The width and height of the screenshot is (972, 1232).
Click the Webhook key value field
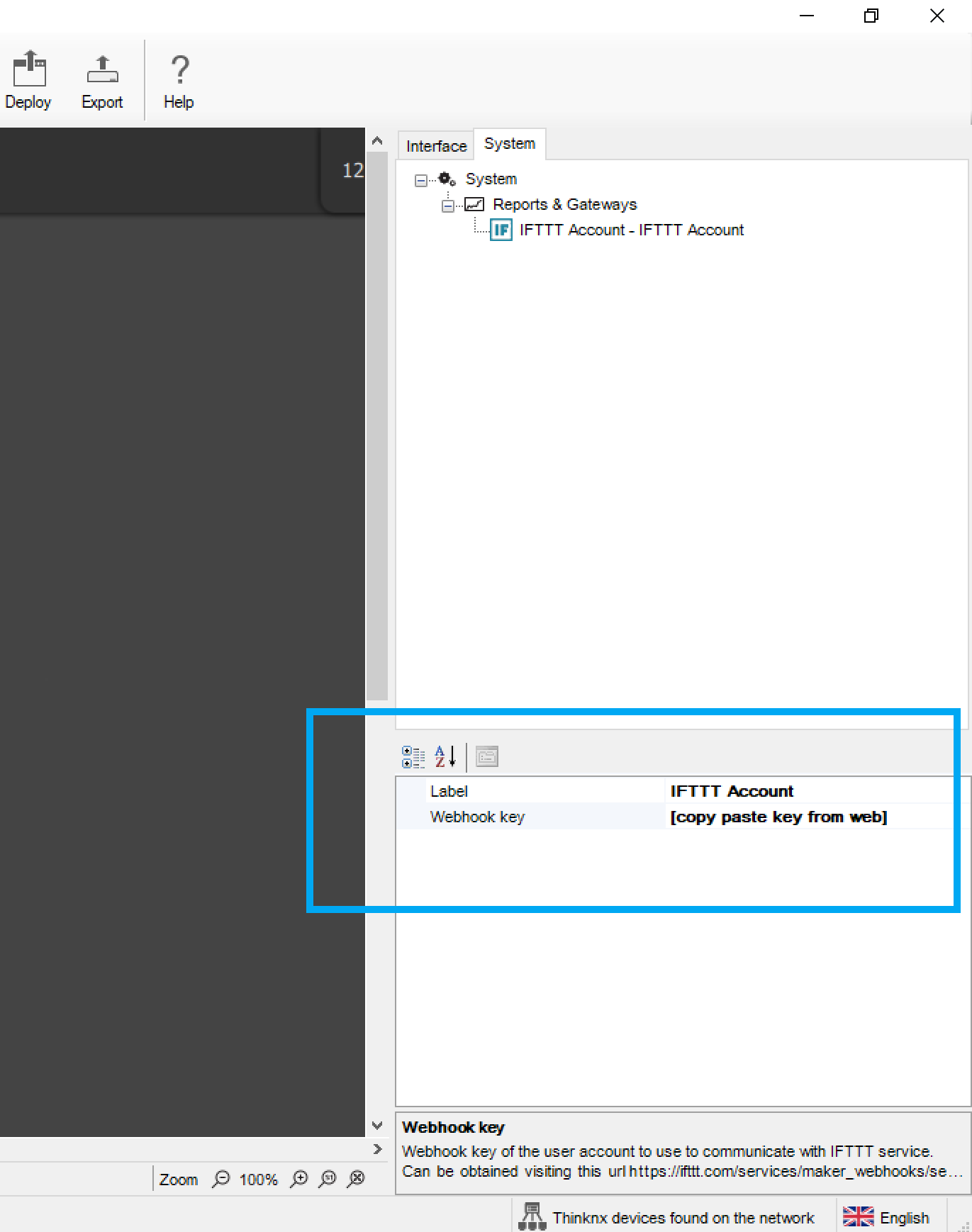pos(808,817)
